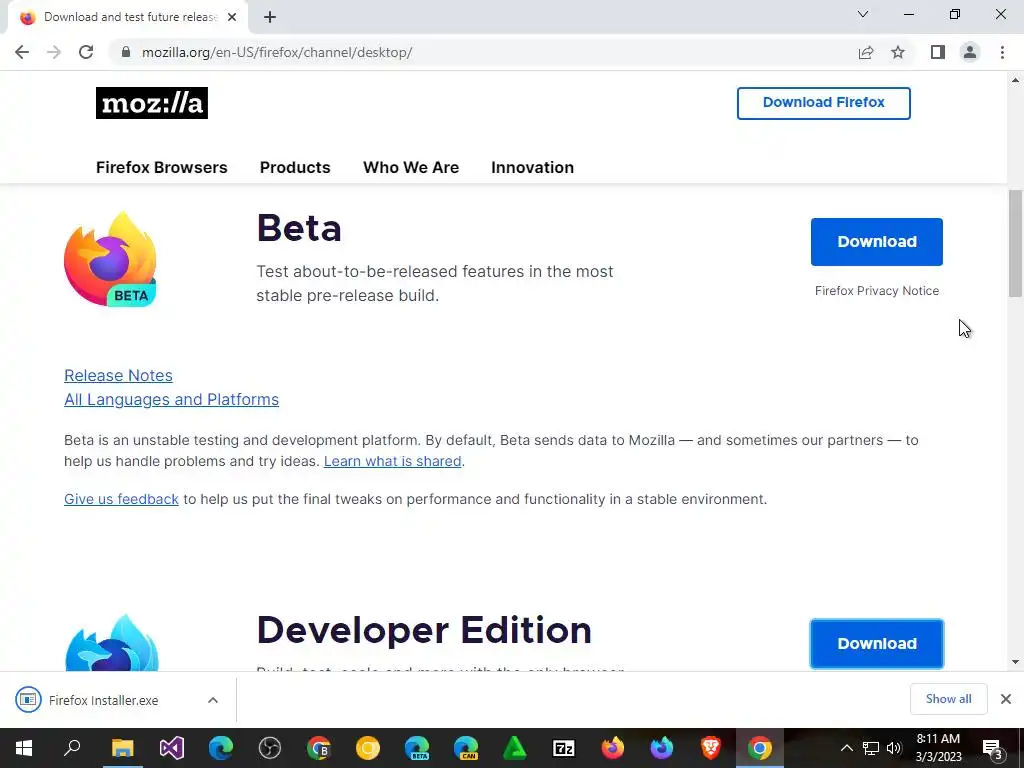Screen dimensions: 1024x768
Task: Open the Chrome profile menu
Action: (x=970, y=52)
